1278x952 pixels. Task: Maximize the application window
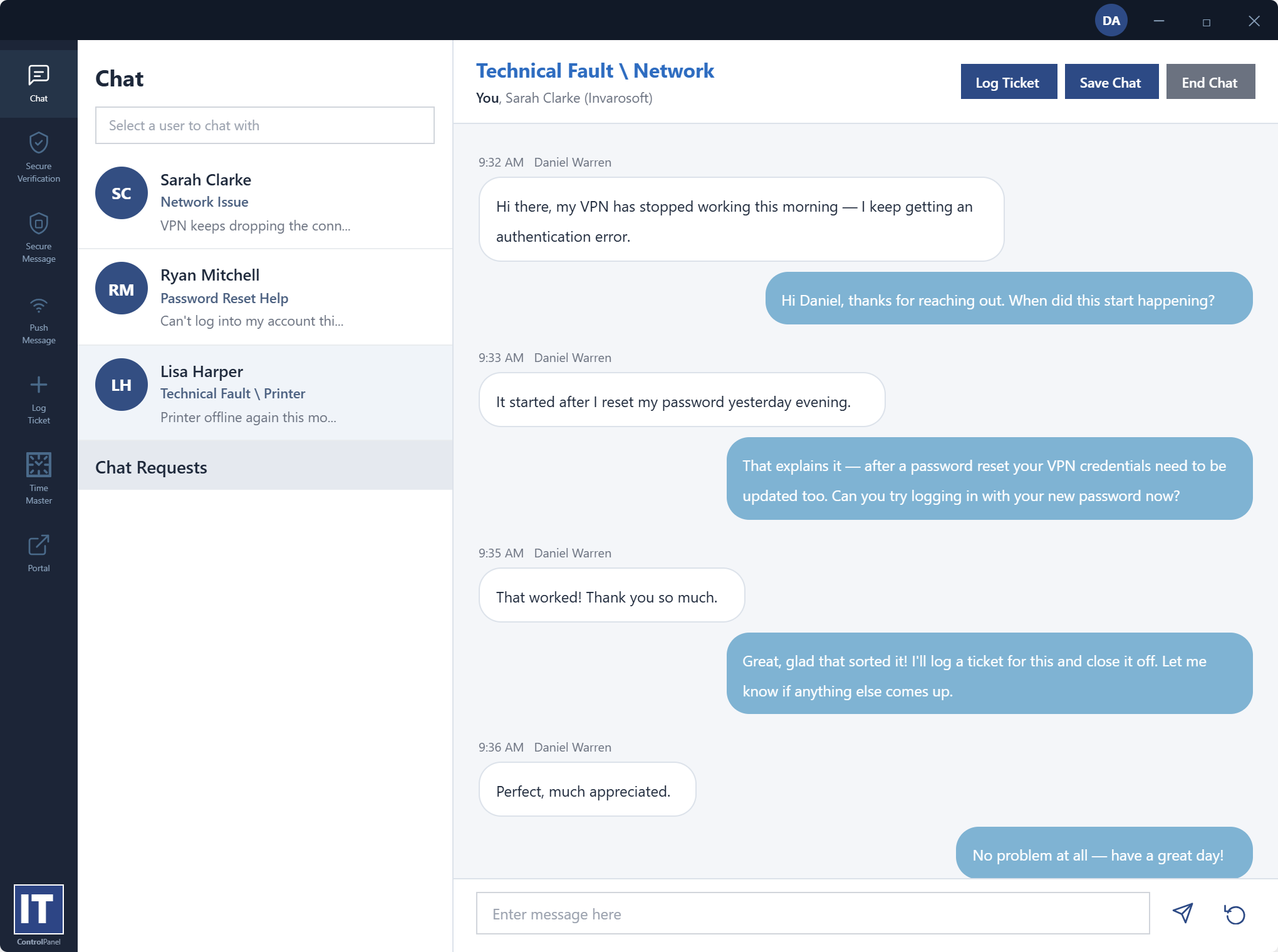1207,22
